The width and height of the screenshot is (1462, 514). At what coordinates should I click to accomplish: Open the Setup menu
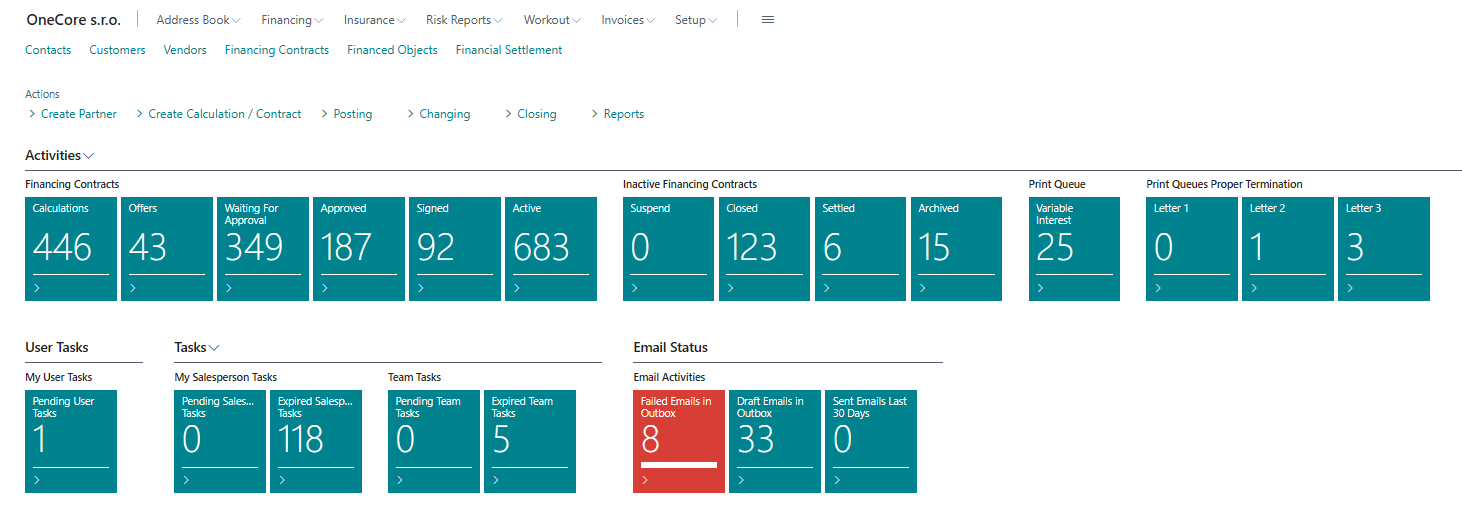[696, 20]
